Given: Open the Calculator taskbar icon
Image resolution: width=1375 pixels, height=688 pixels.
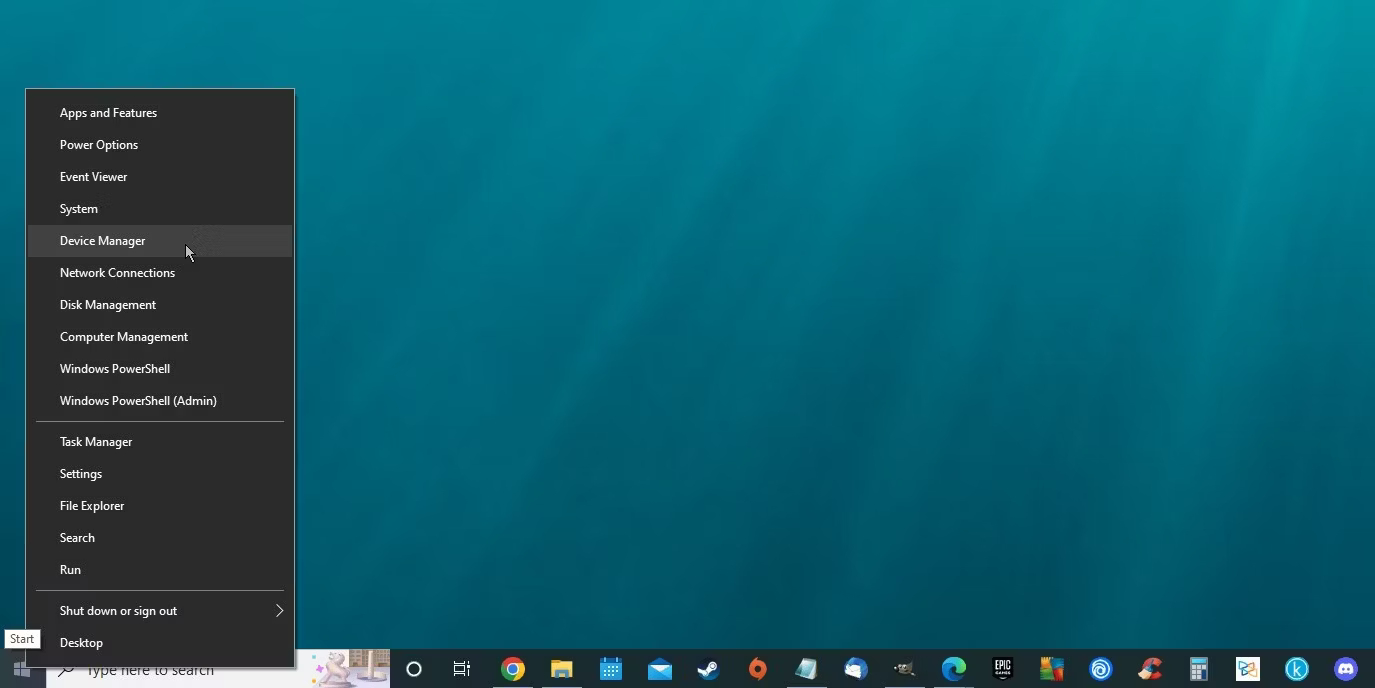Looking at the screenshot, I should (x=1199, y=669).
